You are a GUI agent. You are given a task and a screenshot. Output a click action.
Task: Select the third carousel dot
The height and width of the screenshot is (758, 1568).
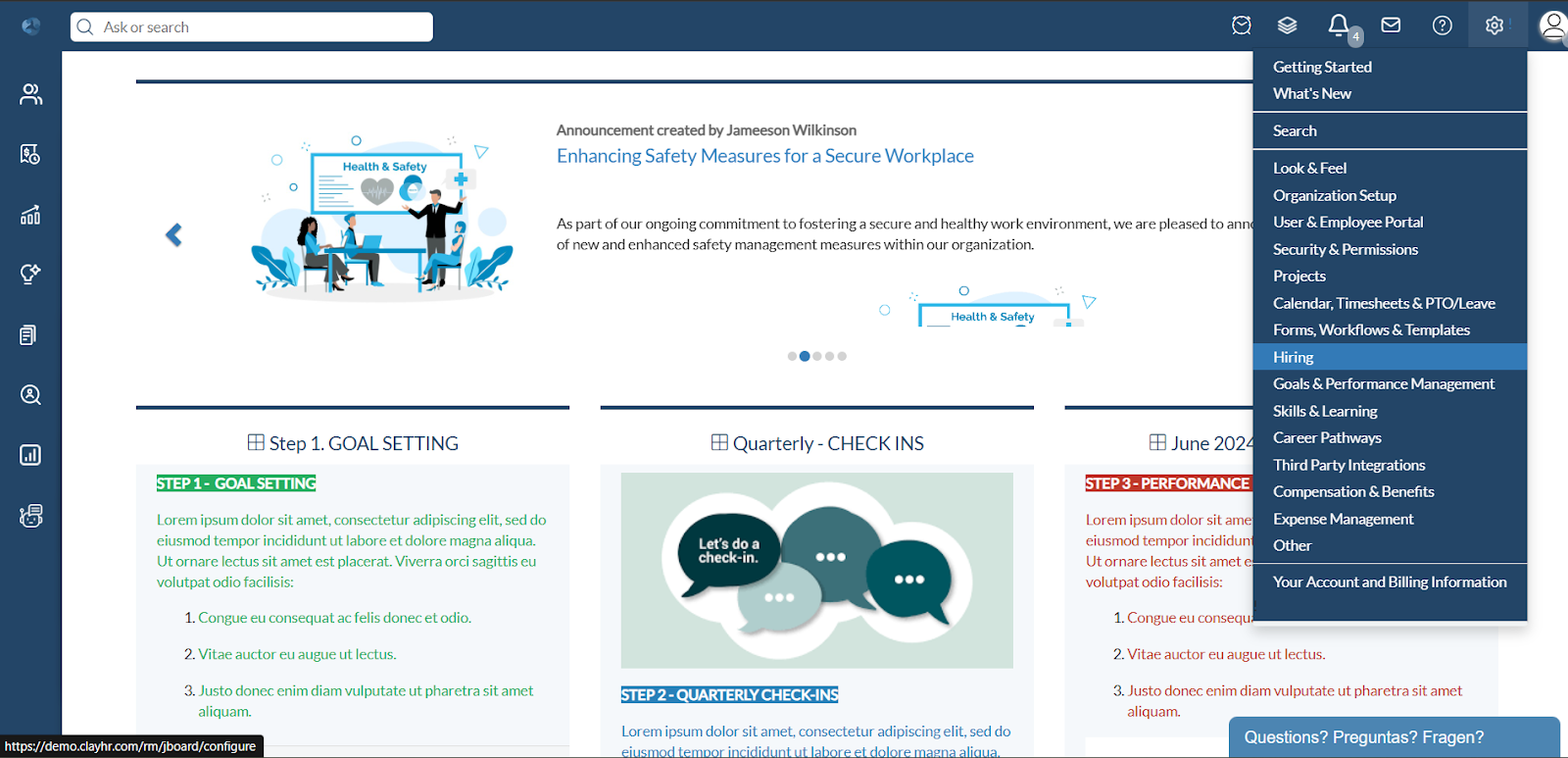click(x=817, y=356)
